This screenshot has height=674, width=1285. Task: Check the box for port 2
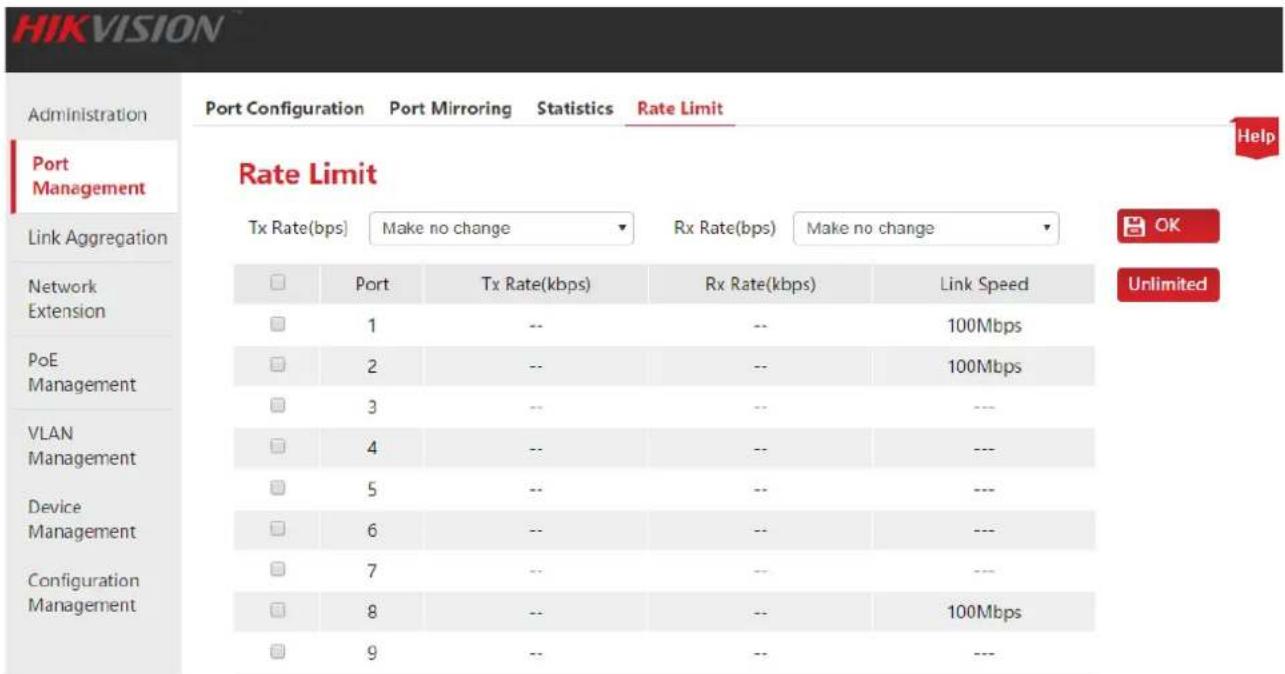[278, 366]
